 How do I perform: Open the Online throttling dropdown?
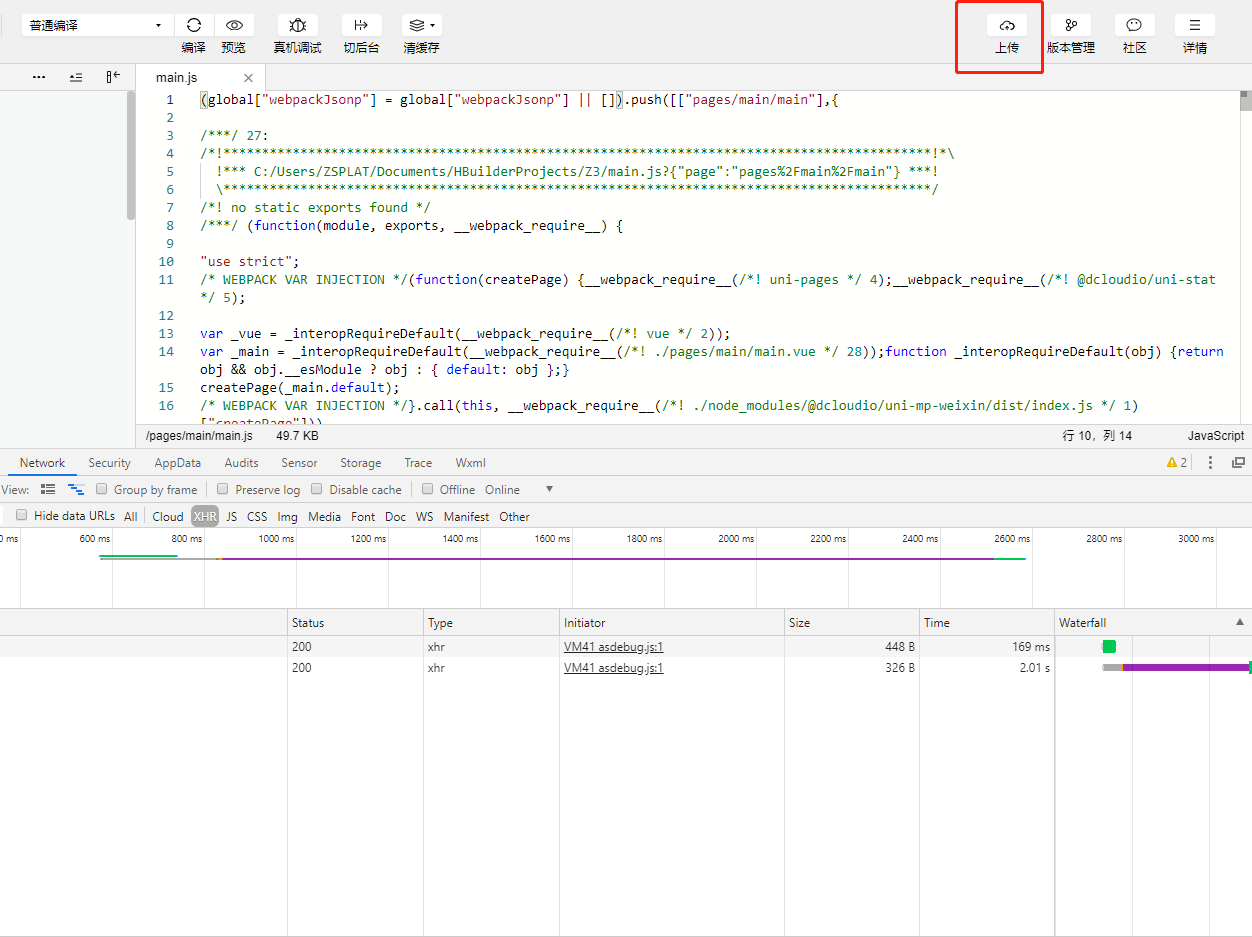[519, 490]
